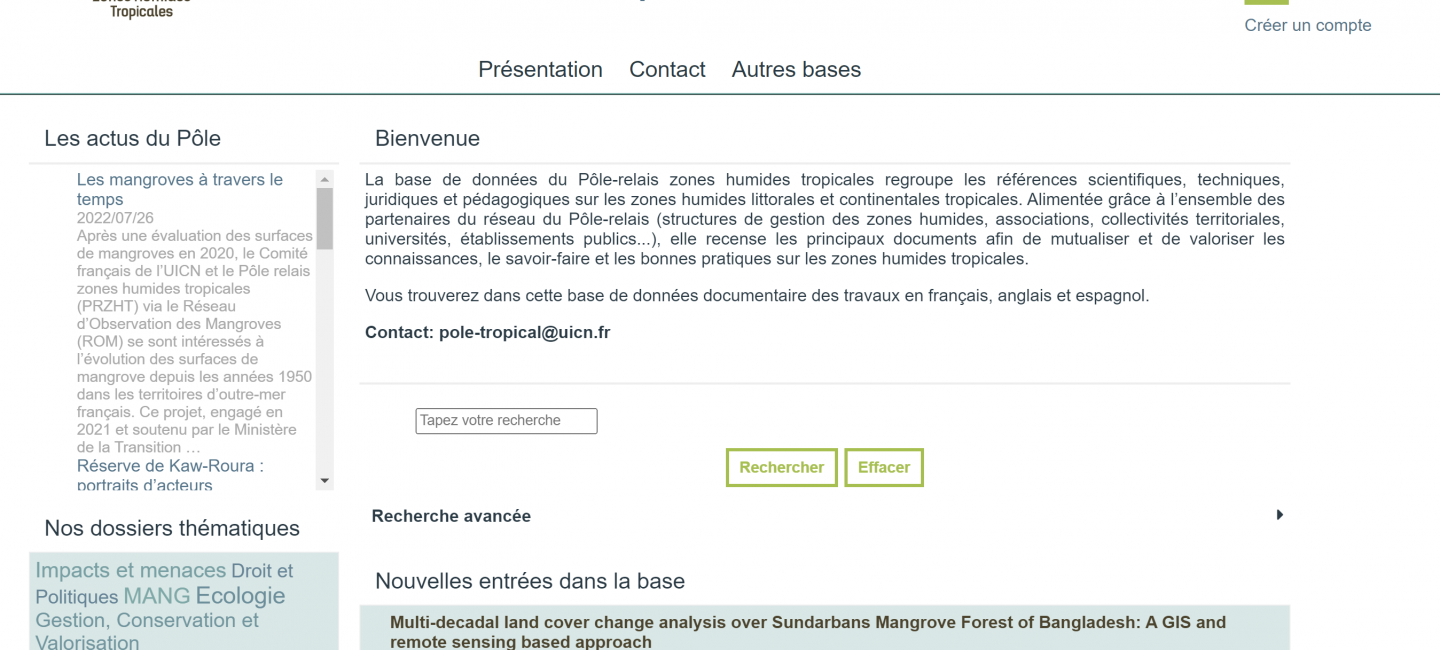This screenshot has height=650, width=1440.
Task: Click the triangle arrow beside Recherche avancée
Action: (x=1279, y=515)
